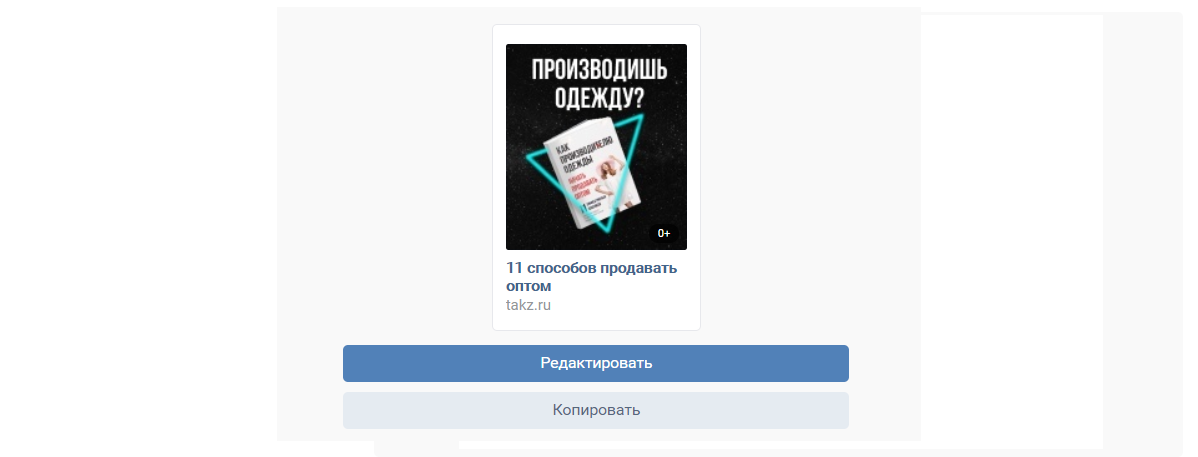Image resolution: width=1198 pixels, height=457 pixels.
Task: Click the Редактировать button
Action: (595, 363)
